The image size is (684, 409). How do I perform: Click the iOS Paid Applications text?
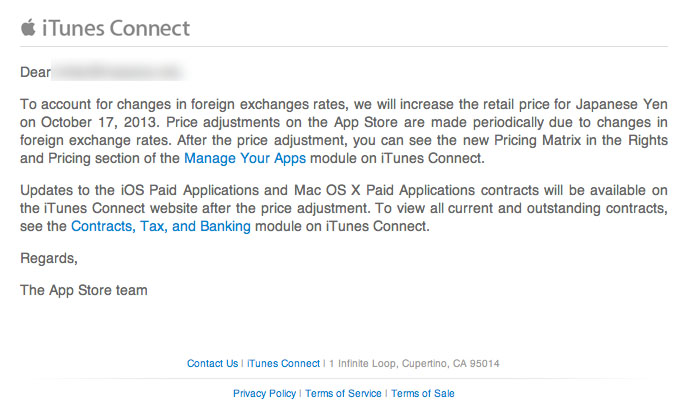[190, 190]
